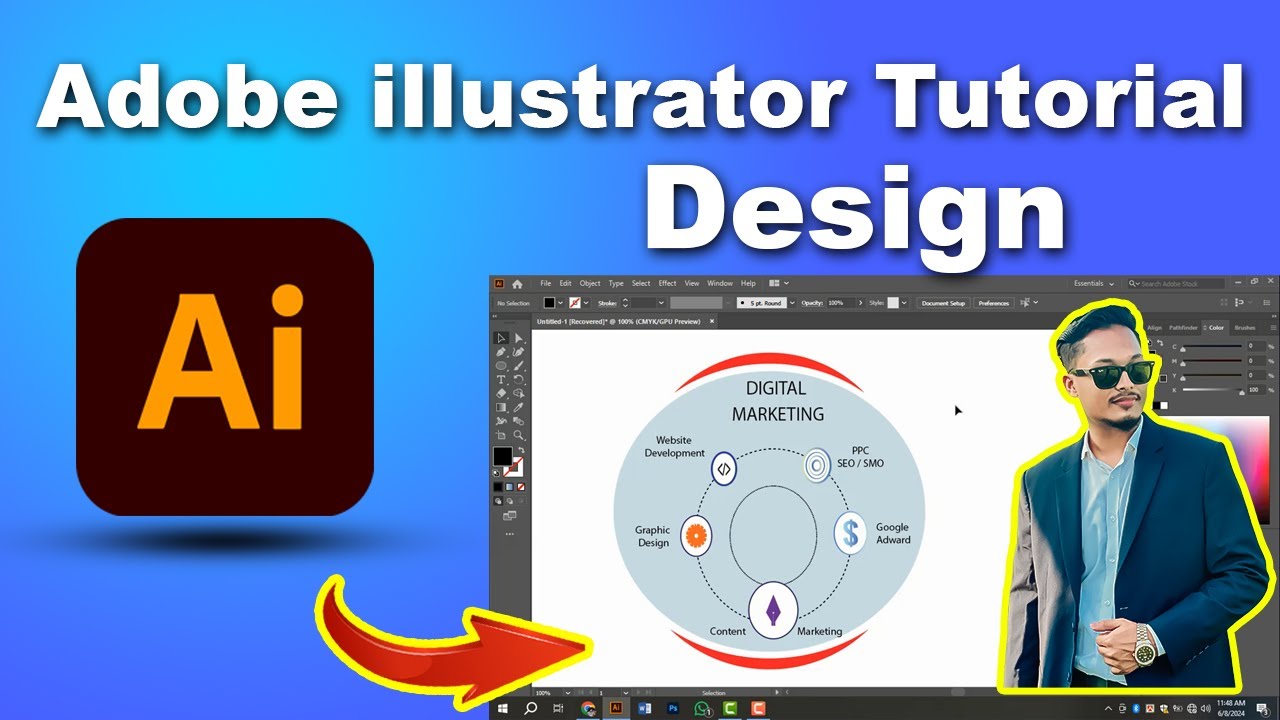1280x720 pixels.
Task: Open the Object menu
Action: 590,283
